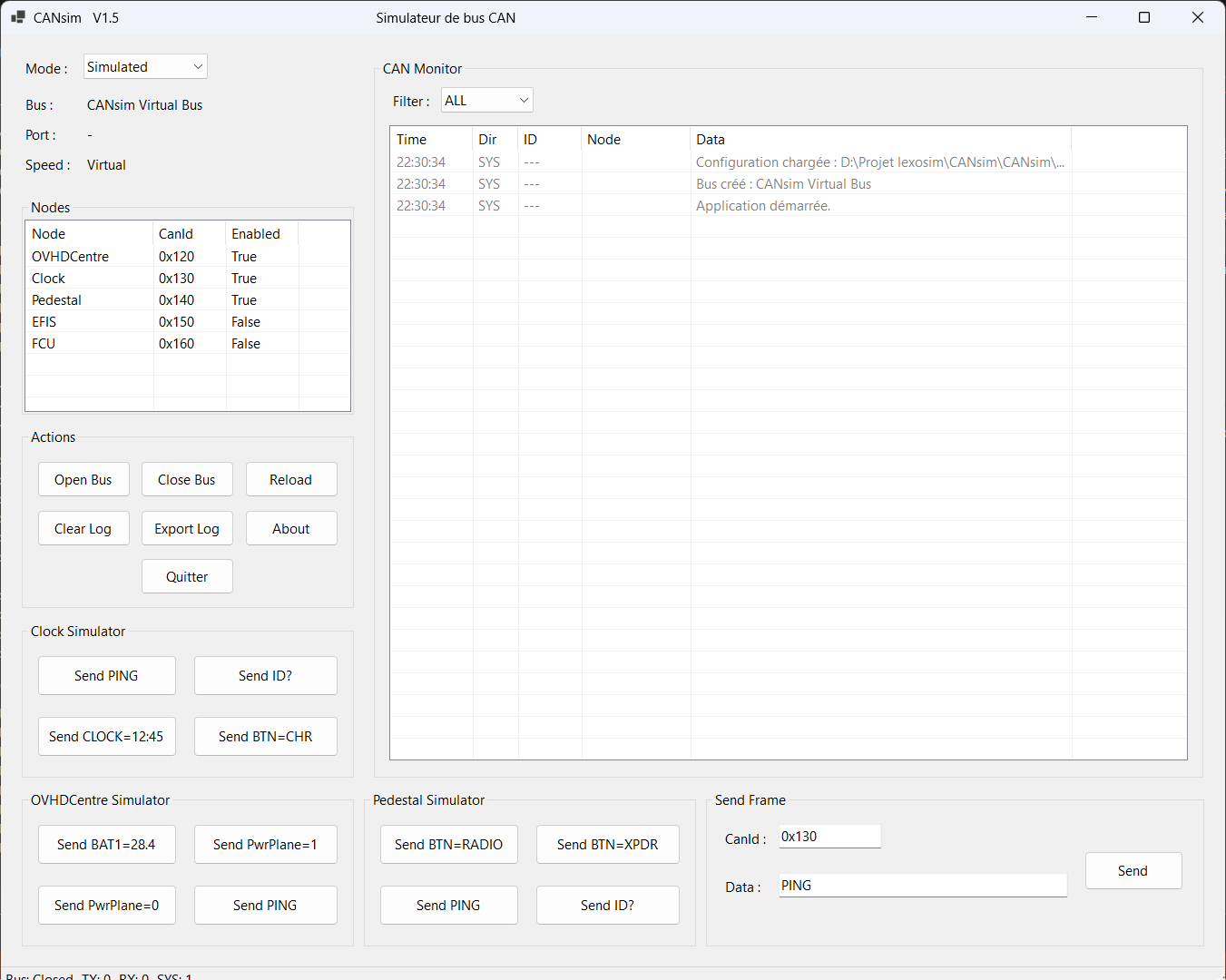The width and height of the screenshot is (1226, 980).
Task: Click the CanId input field
Action: click(829, 837)
